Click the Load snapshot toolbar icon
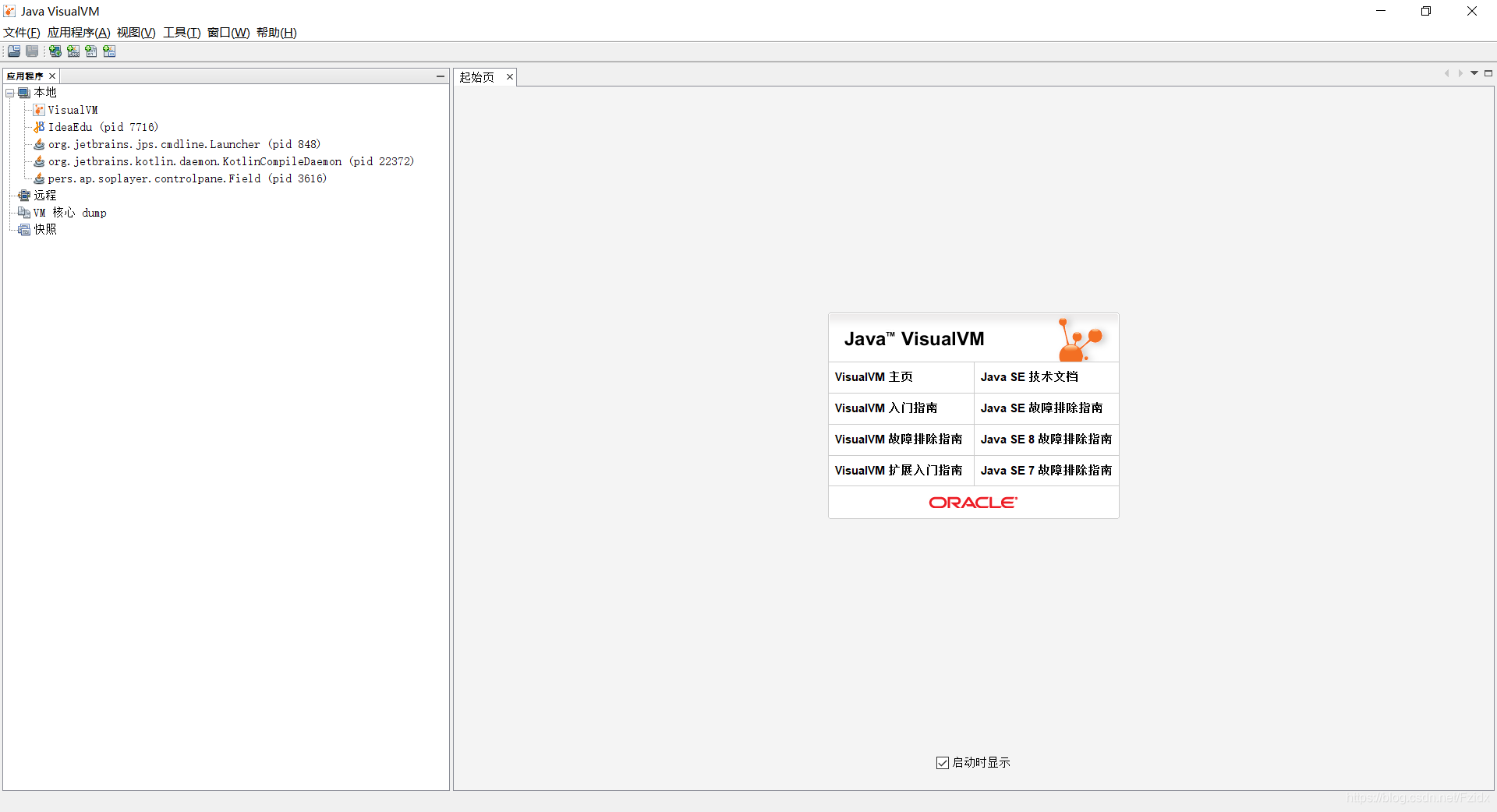Image resolution: width=1497 pixels, height=812 pixels. tap(14, 51)
